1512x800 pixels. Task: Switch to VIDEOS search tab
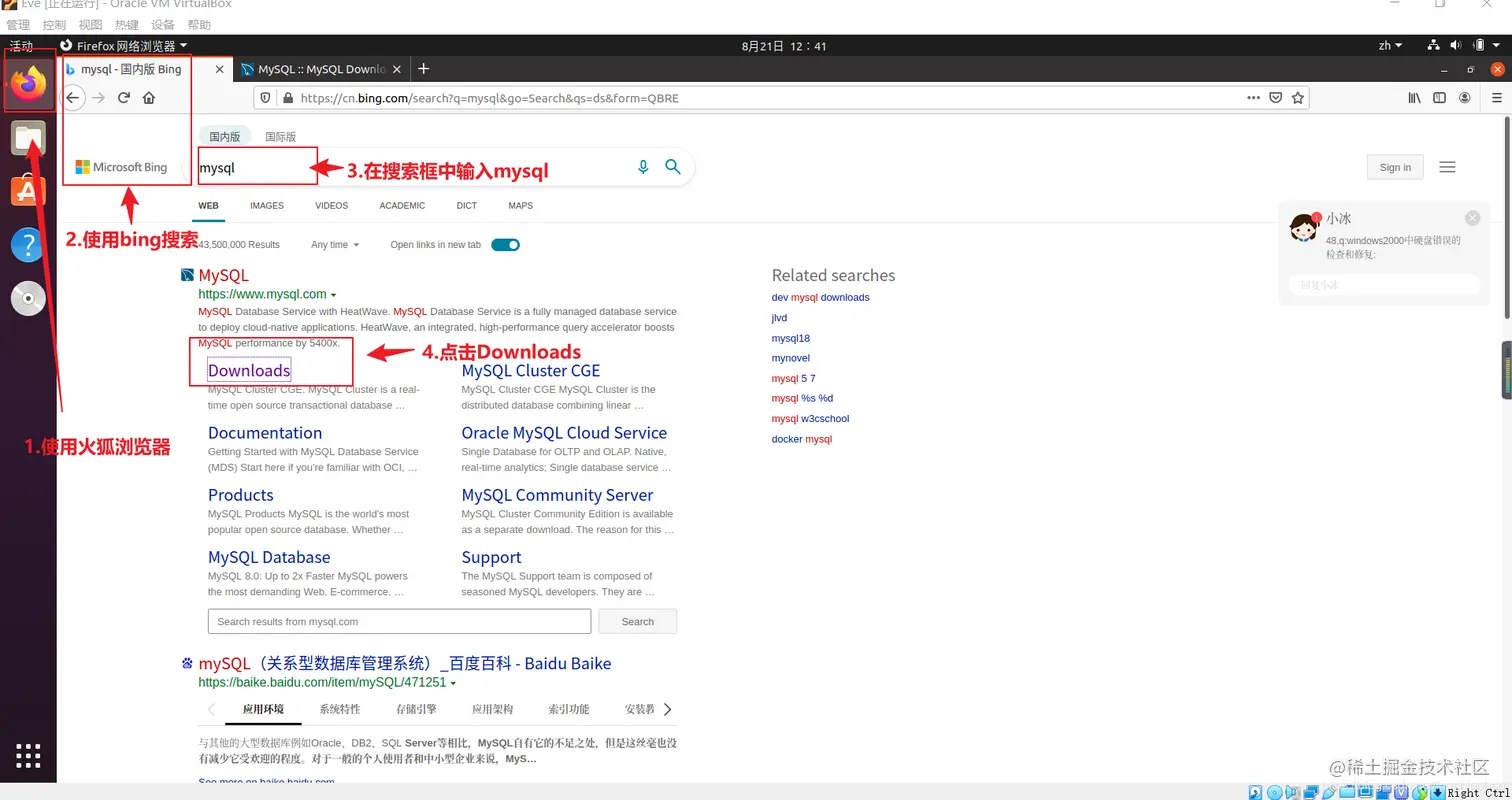(332, 206)
